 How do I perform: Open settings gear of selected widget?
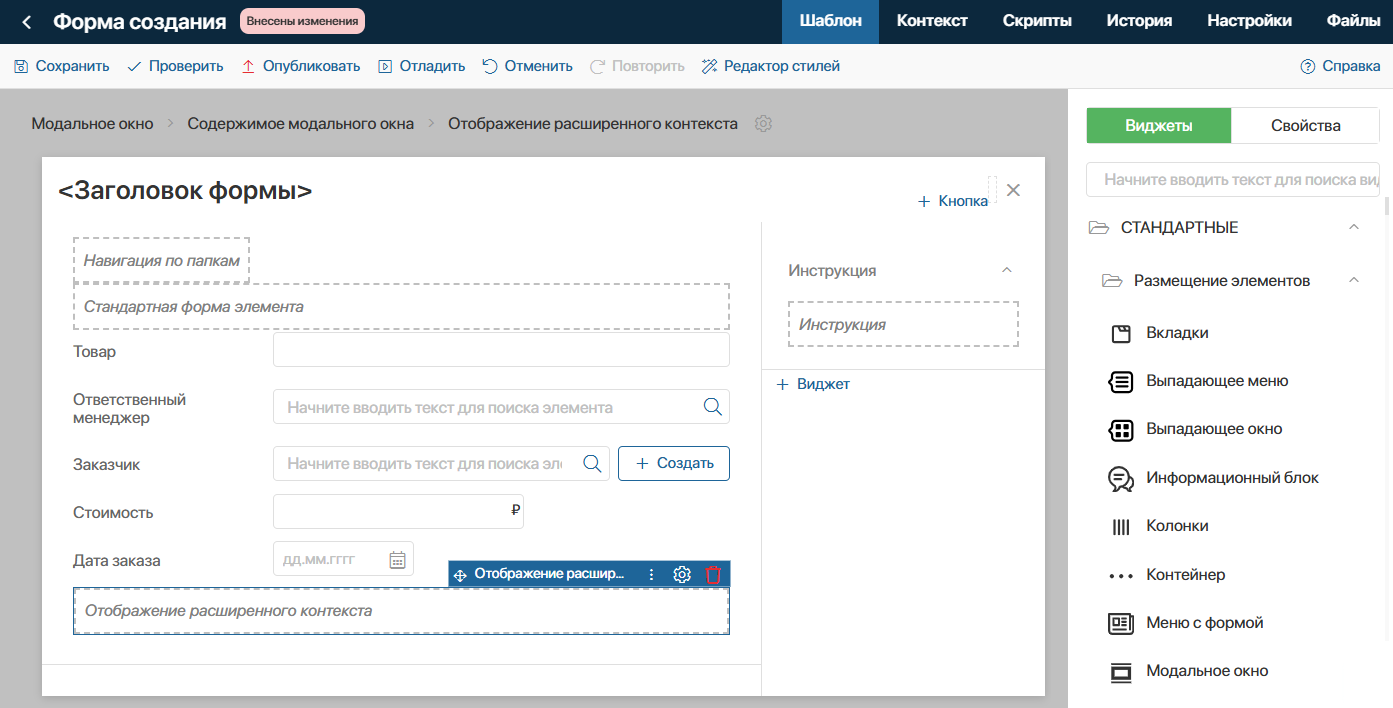[682, 574]
